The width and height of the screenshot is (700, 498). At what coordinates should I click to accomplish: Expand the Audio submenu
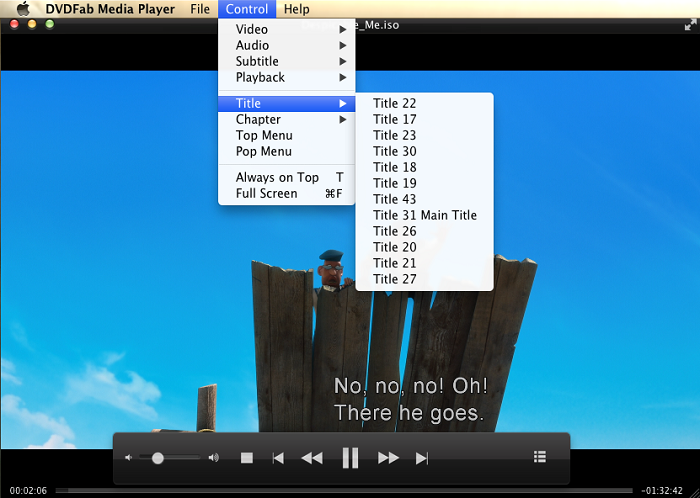click(287, 46)
